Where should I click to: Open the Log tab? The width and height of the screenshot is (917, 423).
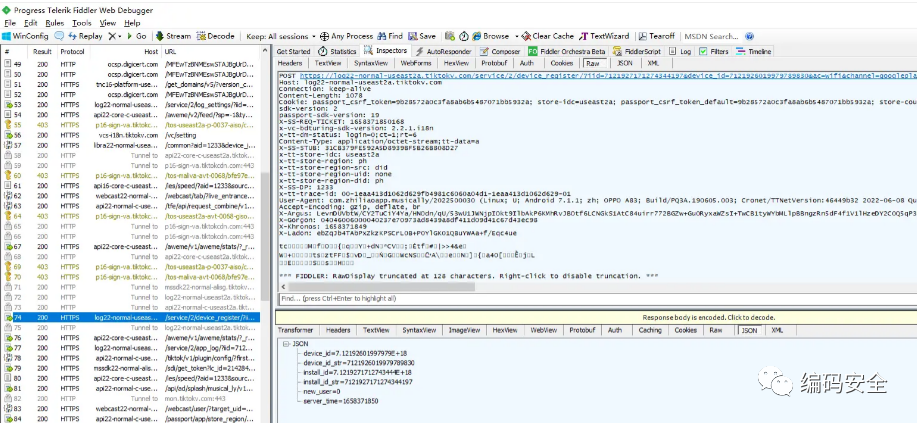(x=680, y=51)
